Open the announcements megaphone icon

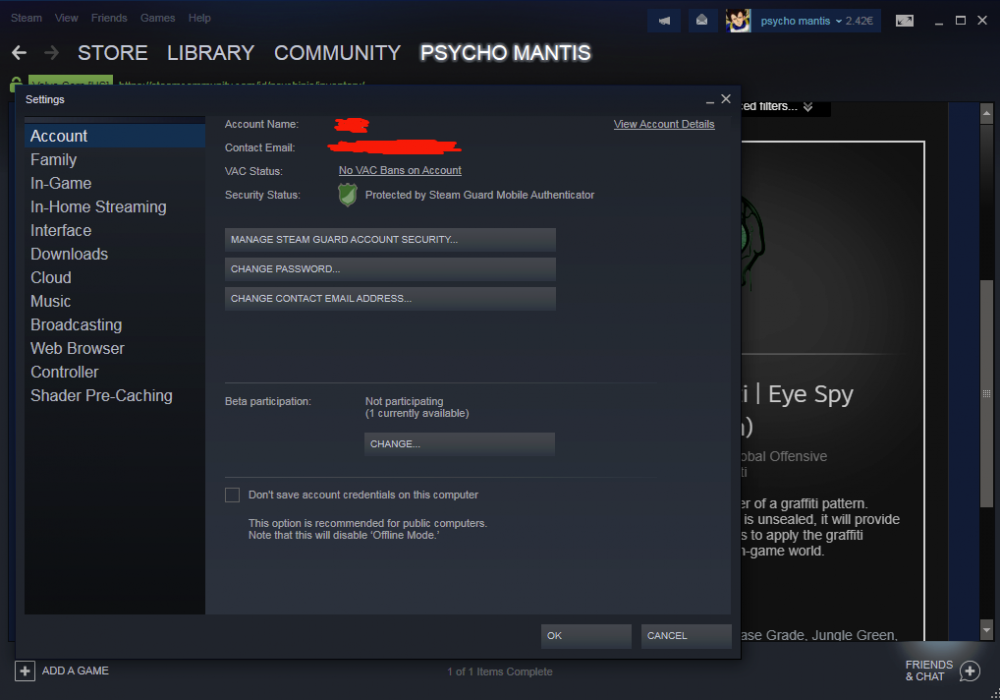[x=664, y=20]
